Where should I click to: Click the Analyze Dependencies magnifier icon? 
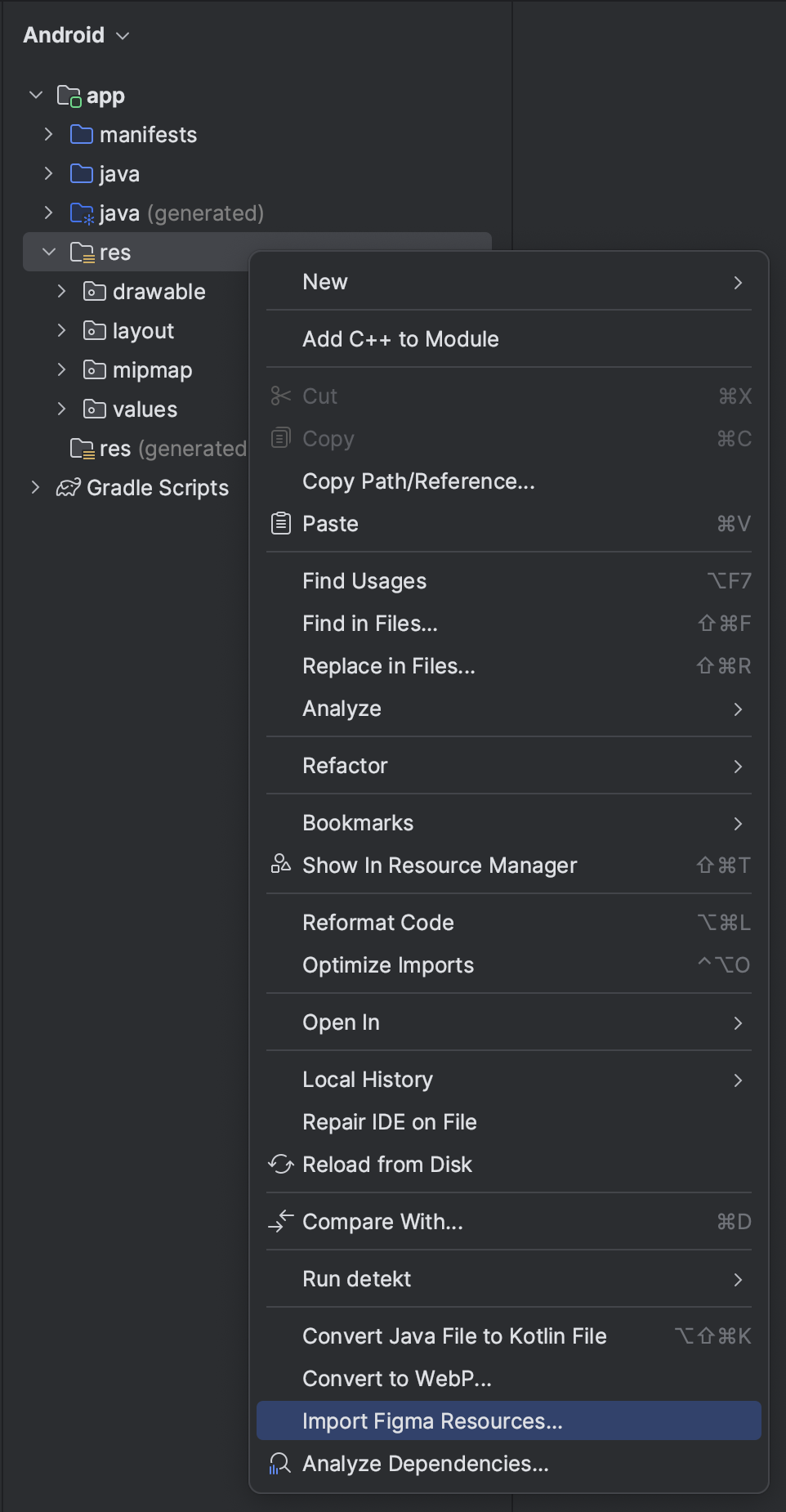pyautogui.click(x=280, y=1463)
